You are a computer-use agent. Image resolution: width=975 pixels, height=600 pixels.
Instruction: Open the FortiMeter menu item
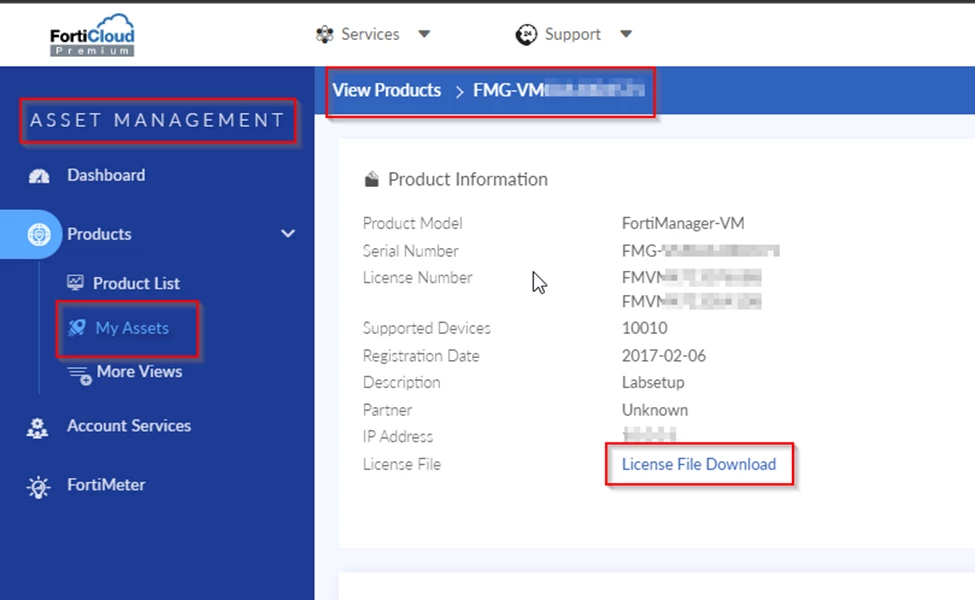[x=106, y=485]
